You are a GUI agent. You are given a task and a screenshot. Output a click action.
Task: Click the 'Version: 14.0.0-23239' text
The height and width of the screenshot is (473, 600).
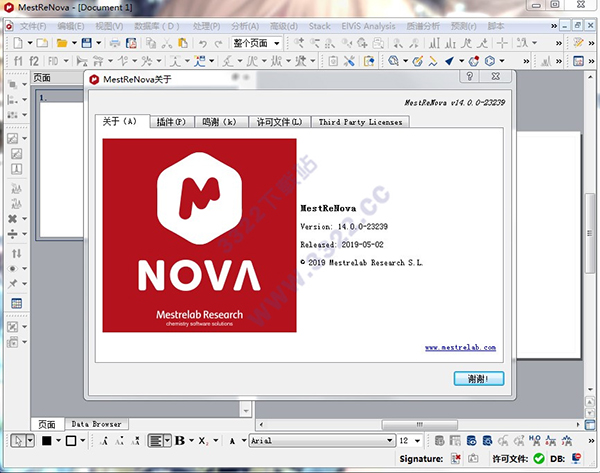click(344, 227)
